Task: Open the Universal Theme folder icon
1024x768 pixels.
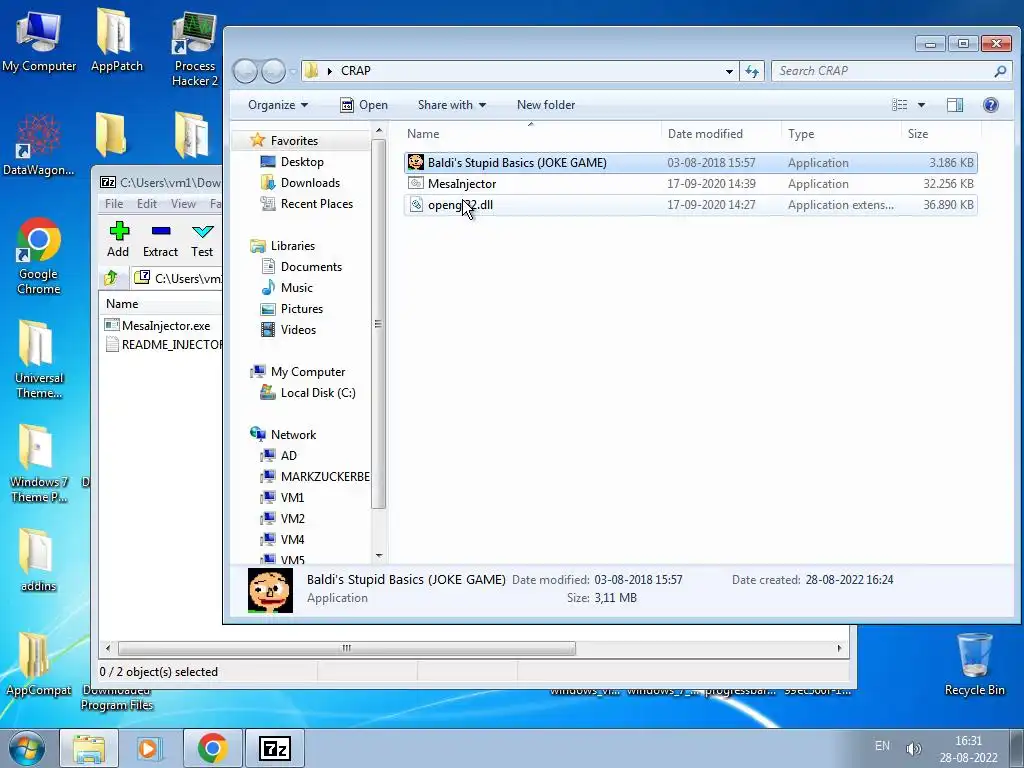Action: (39, 359)
